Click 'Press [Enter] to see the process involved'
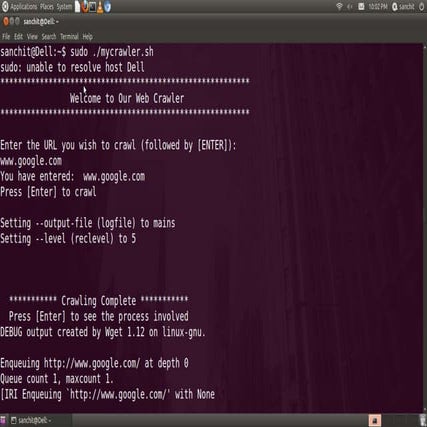The width and height of the screenshot is (427, 427). tap(99, 316)
